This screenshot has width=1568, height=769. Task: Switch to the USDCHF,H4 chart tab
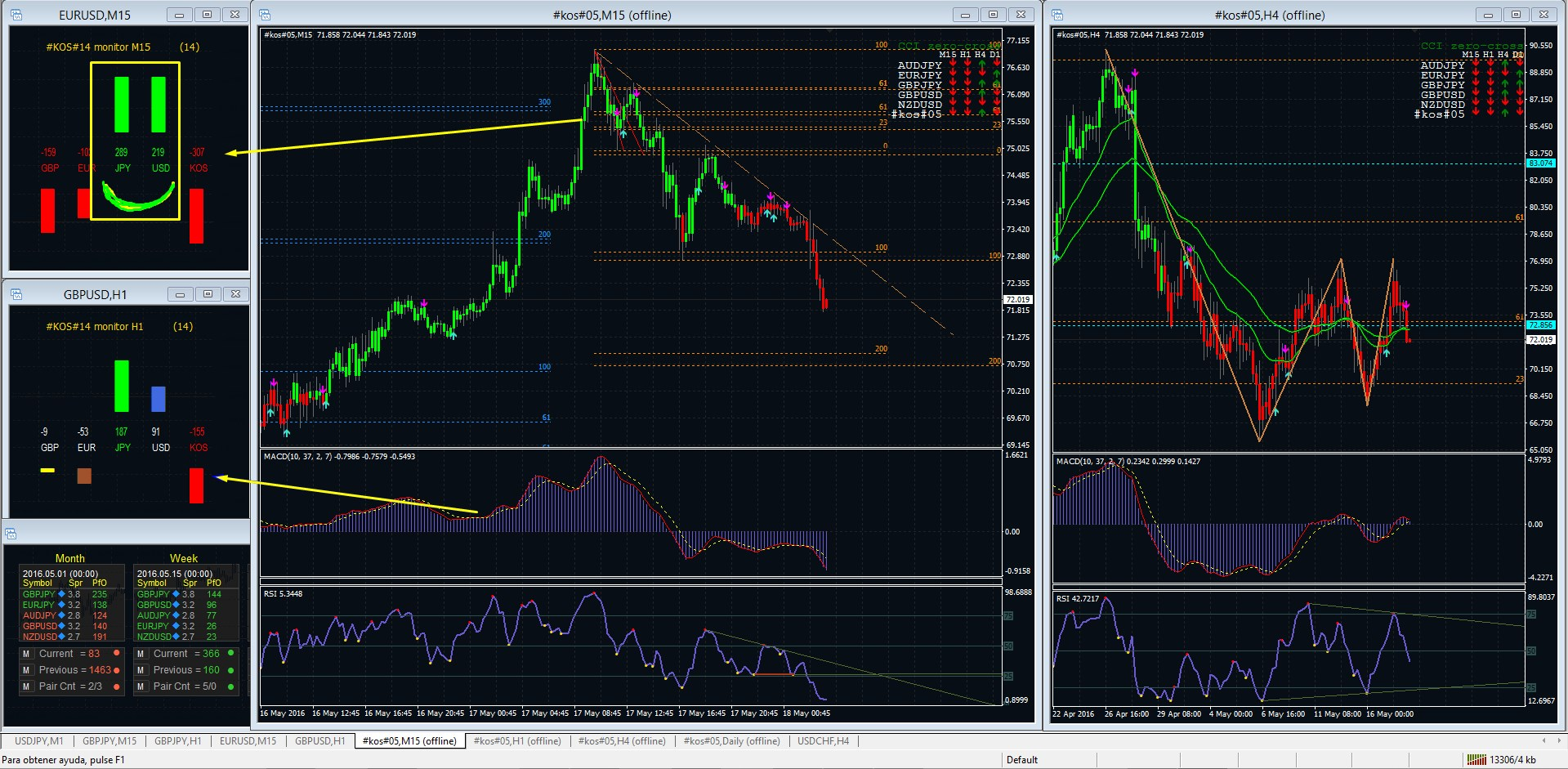click(x=823, y=741)
